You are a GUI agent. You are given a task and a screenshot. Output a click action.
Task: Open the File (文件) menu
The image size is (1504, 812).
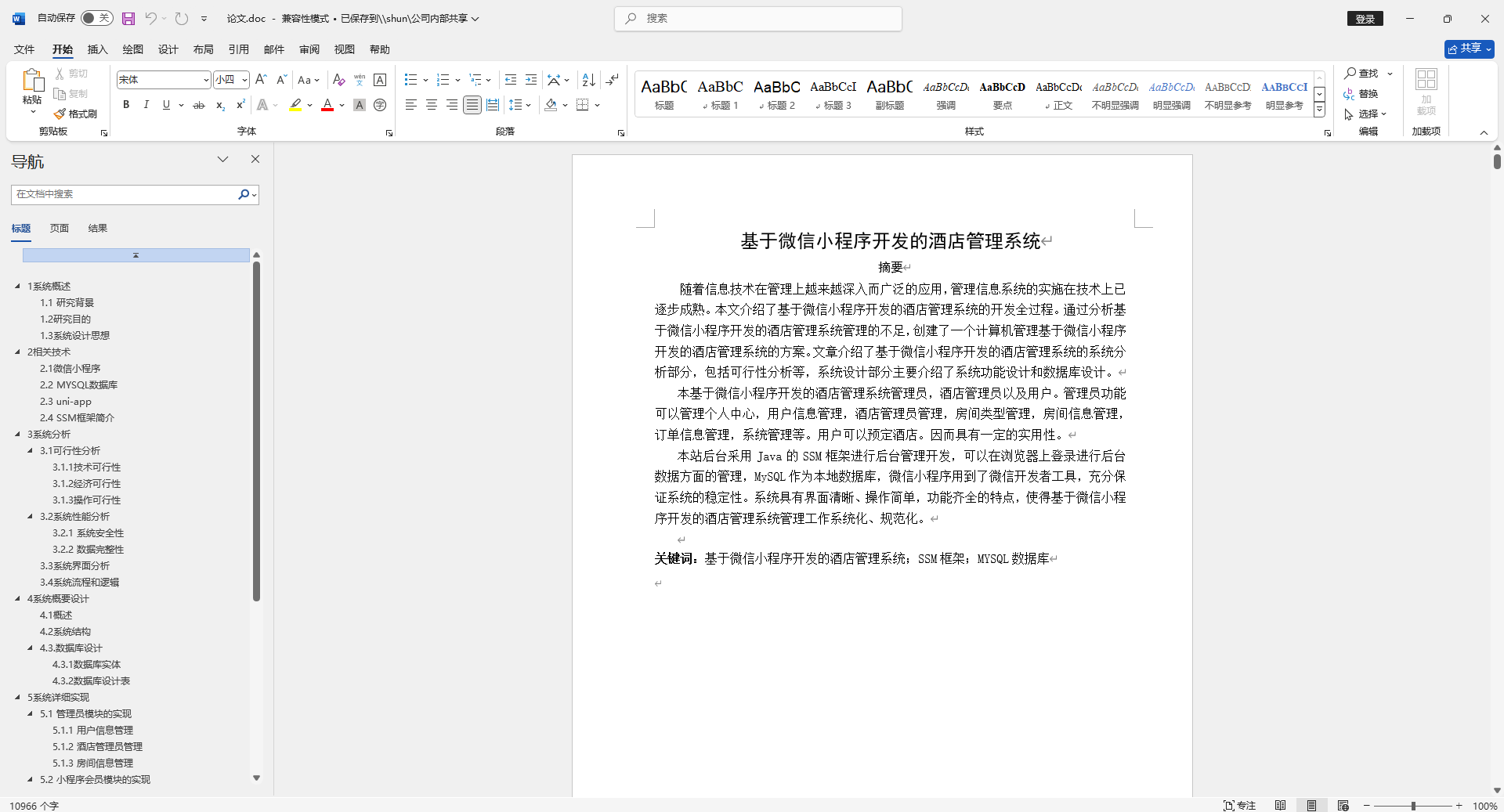(24, 49)
